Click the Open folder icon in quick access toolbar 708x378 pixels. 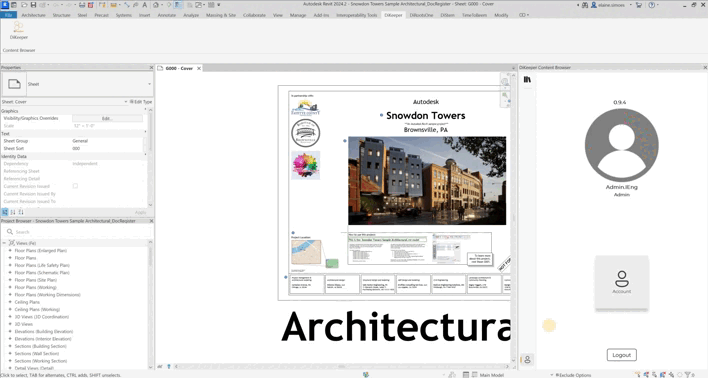(23, 5)
